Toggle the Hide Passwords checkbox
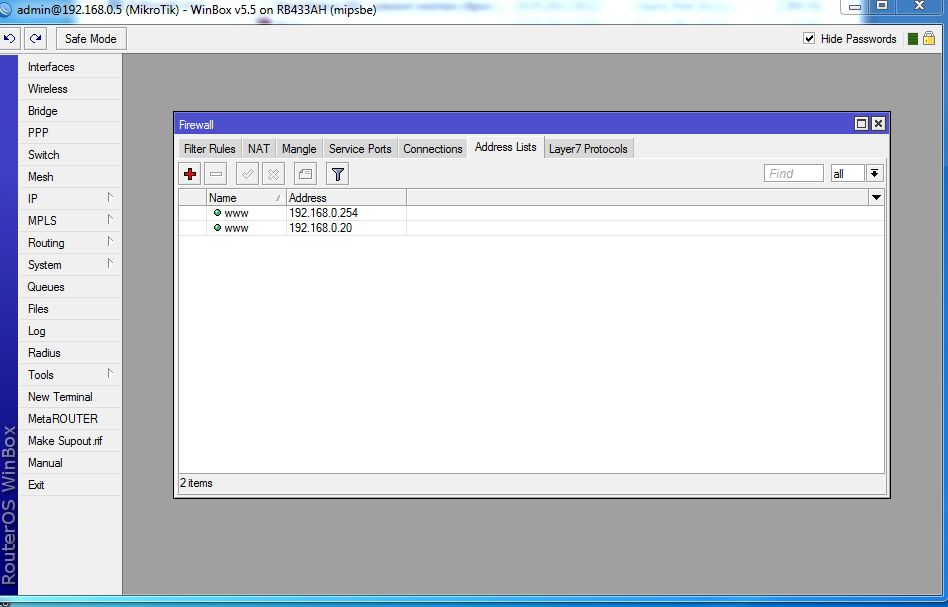Viewport: 948px width, 607px height. coord(809,39)
